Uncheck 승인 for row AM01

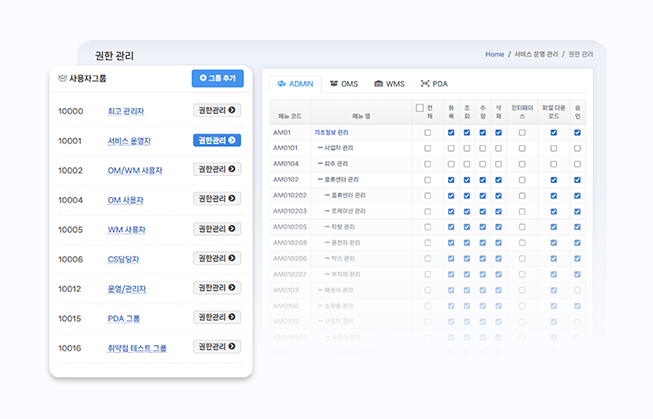click(578, 132)
